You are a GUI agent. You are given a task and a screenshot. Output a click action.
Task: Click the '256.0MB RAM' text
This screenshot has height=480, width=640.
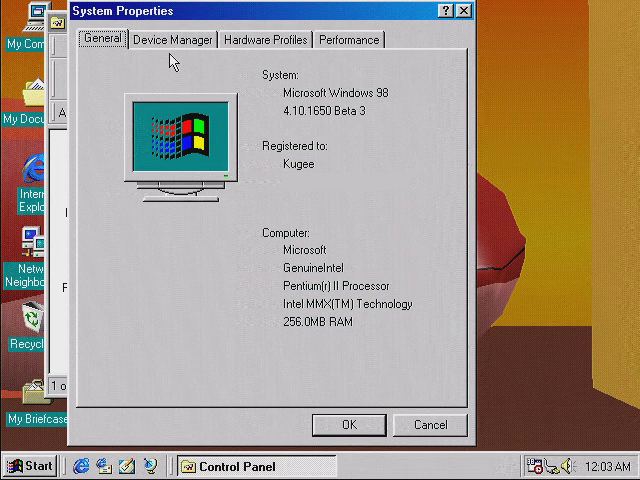coord(318,322)
